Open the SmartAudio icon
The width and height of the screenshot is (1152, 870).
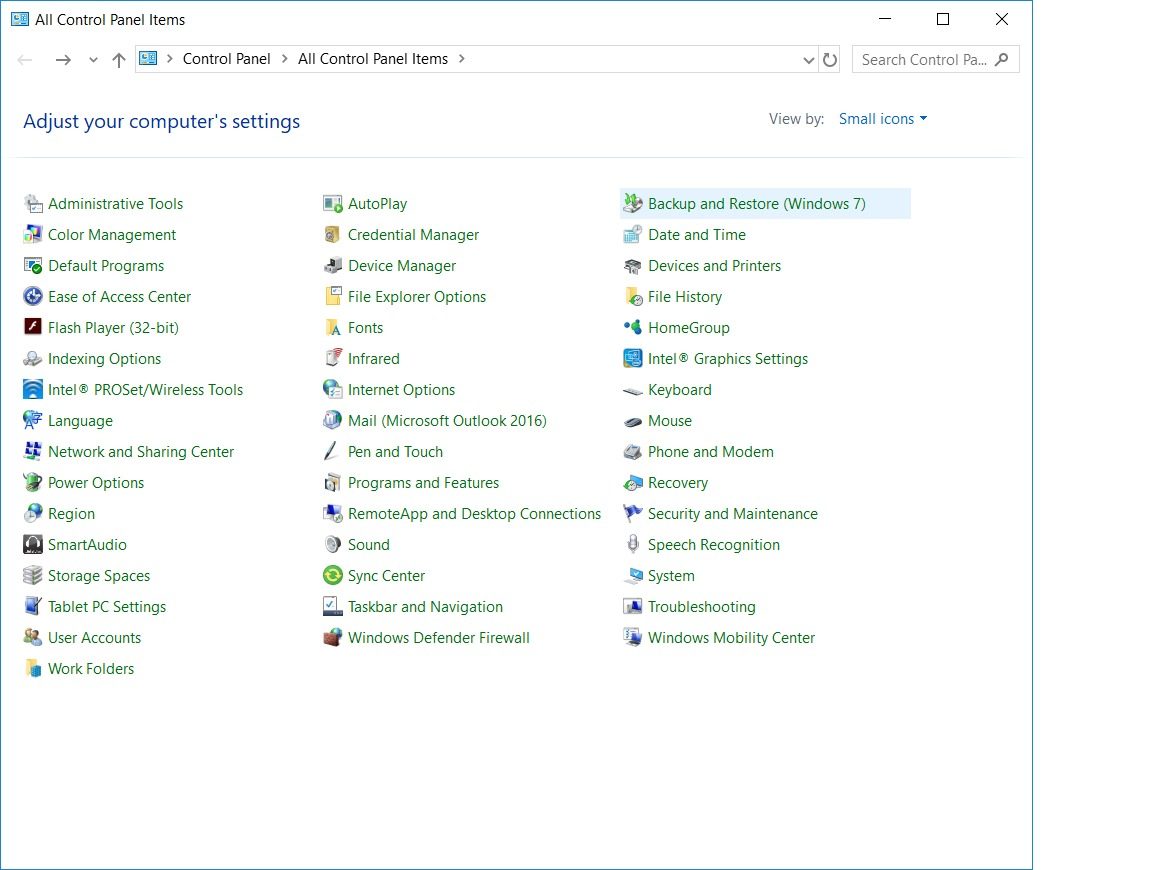tap(33, 544)
